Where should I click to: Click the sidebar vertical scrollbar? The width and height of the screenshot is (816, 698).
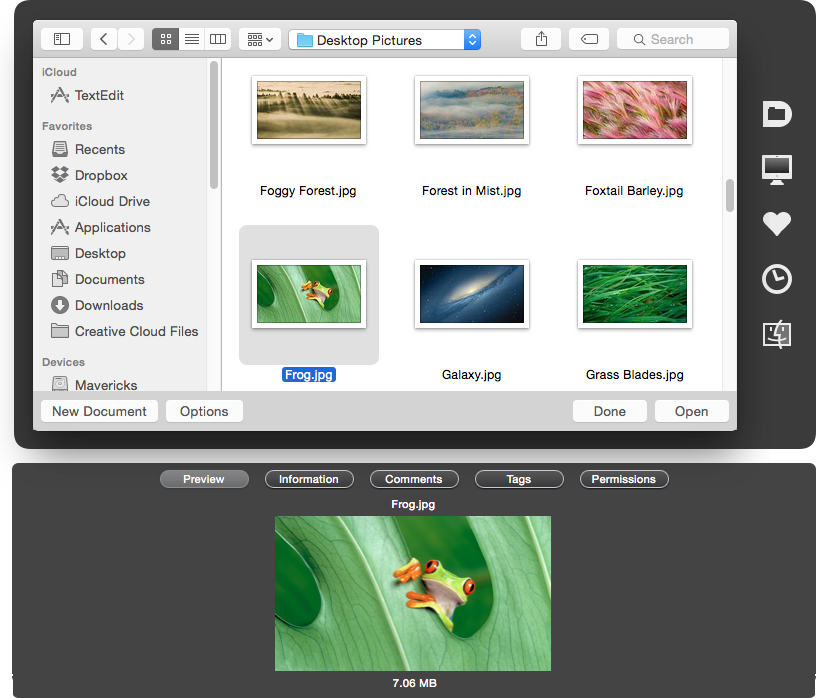[x=213, y=125]
